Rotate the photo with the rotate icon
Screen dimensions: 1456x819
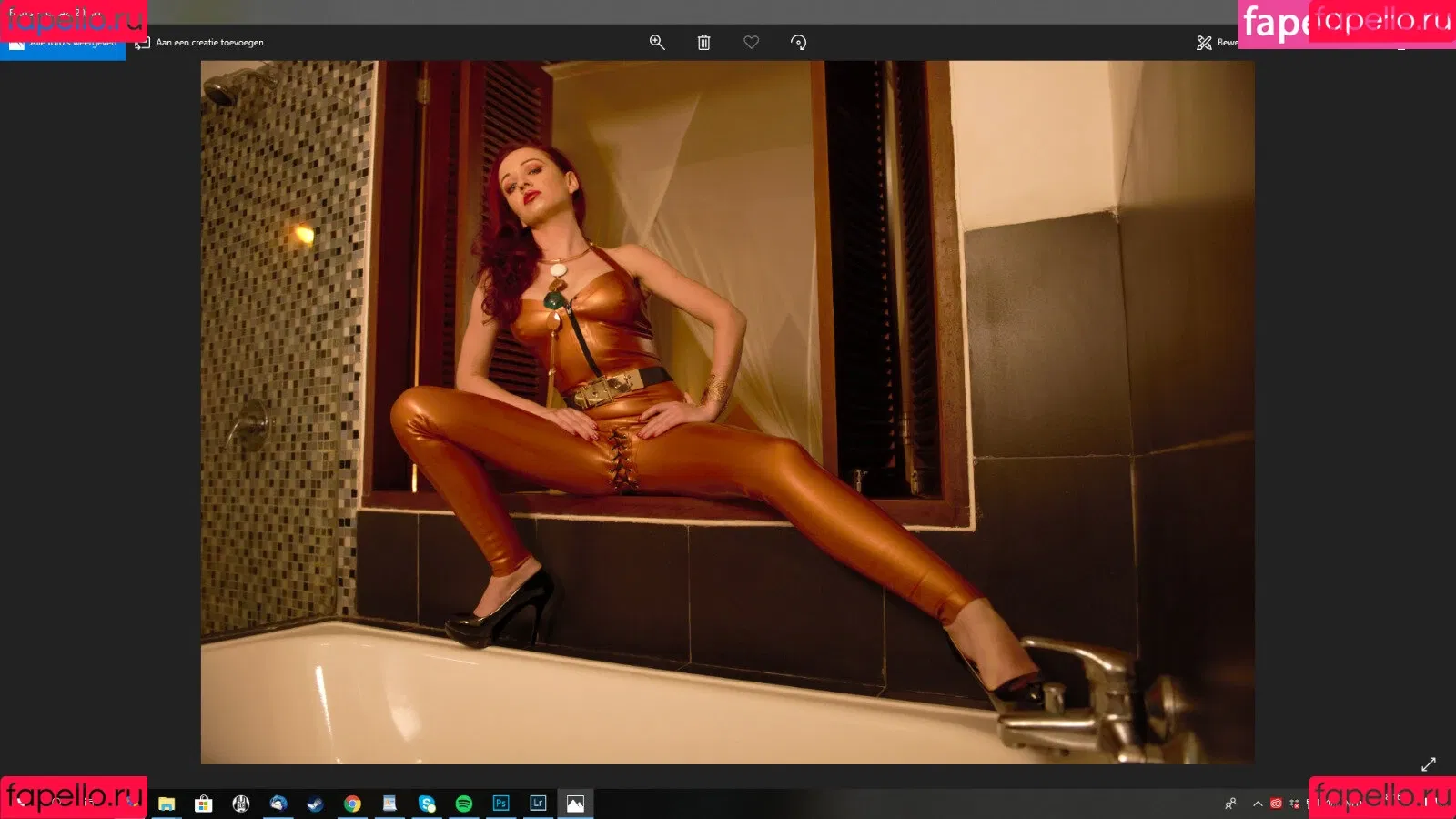click(798, 43)
